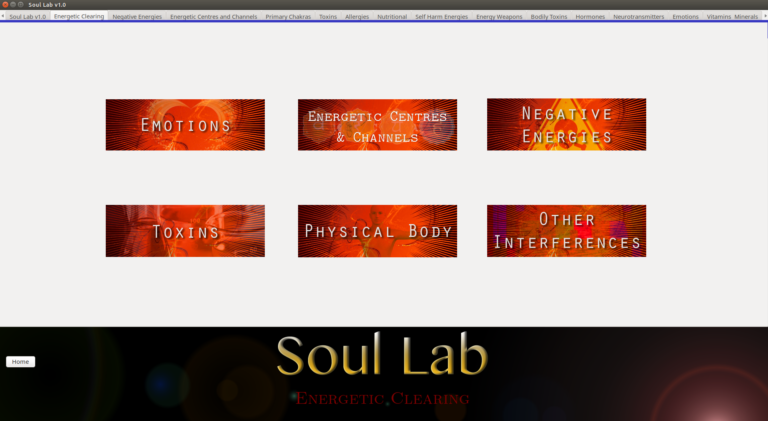Switch to the Negative Energies tab
768x421 pixels.
tap(137, 17)
